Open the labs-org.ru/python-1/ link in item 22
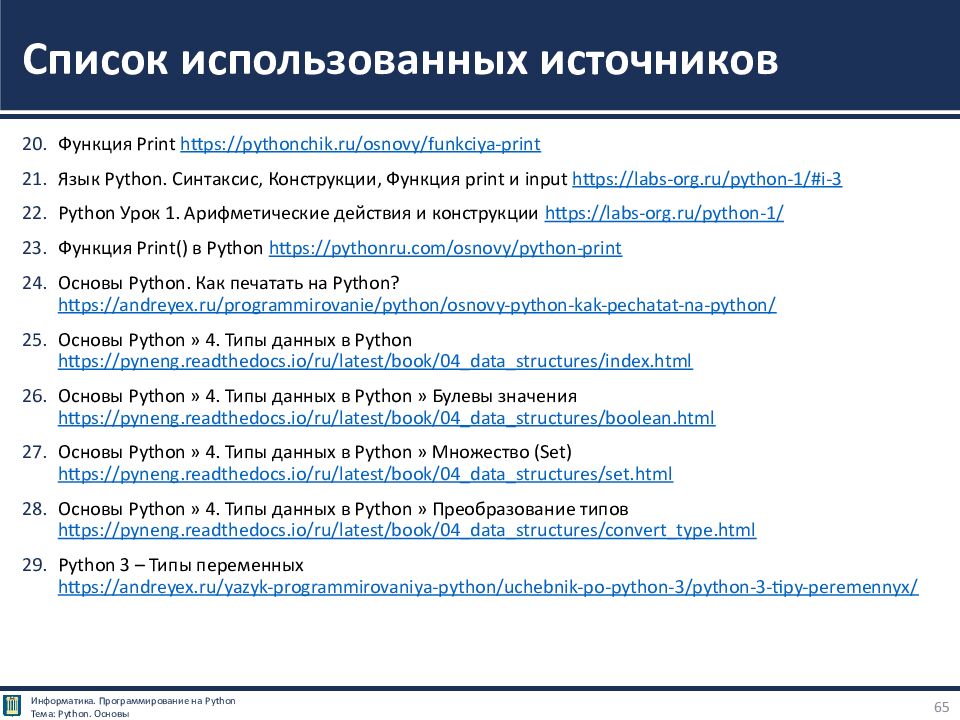Image resolution: width=960 pixels, height=720 pixels. (x=664, y=213)
